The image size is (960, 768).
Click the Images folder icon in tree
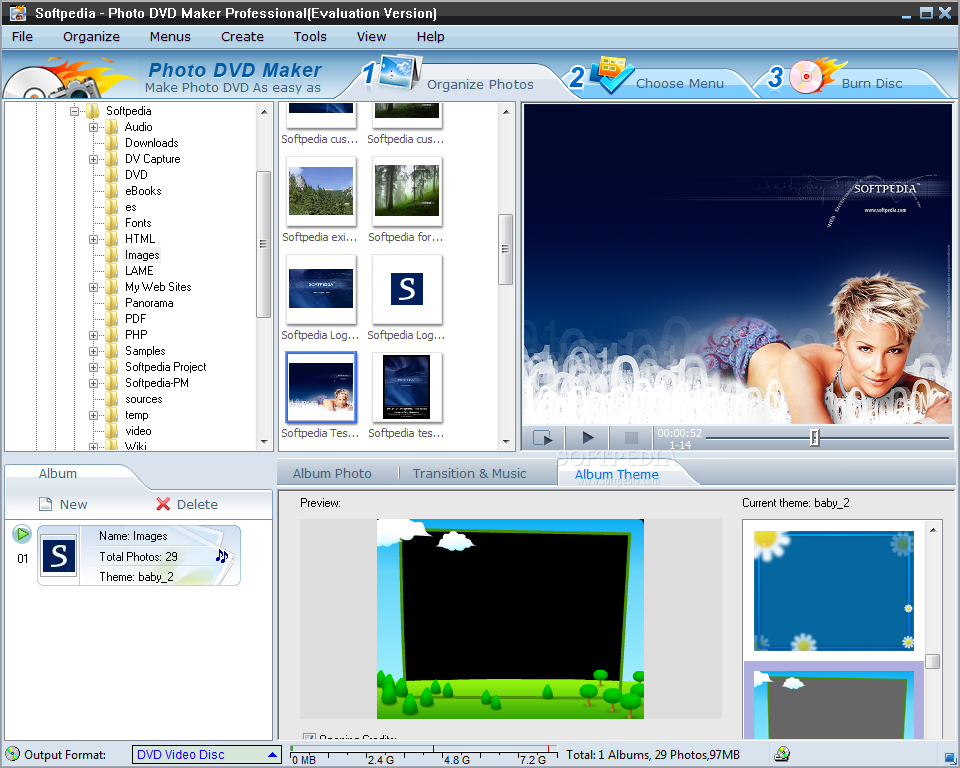(x=111, y=255)
